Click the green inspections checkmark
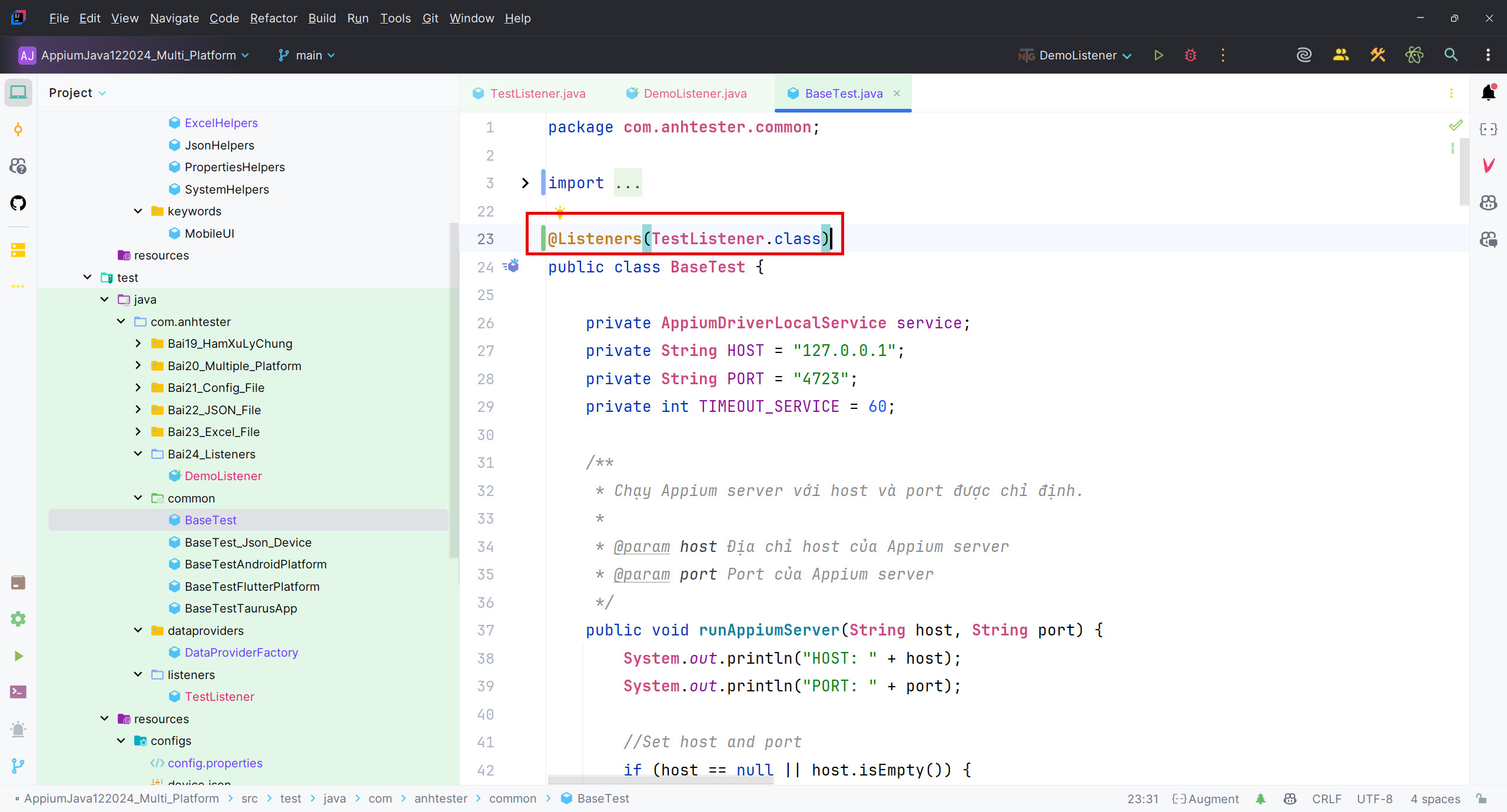This screenshot has height=812, width=1507. (1456, 125)
